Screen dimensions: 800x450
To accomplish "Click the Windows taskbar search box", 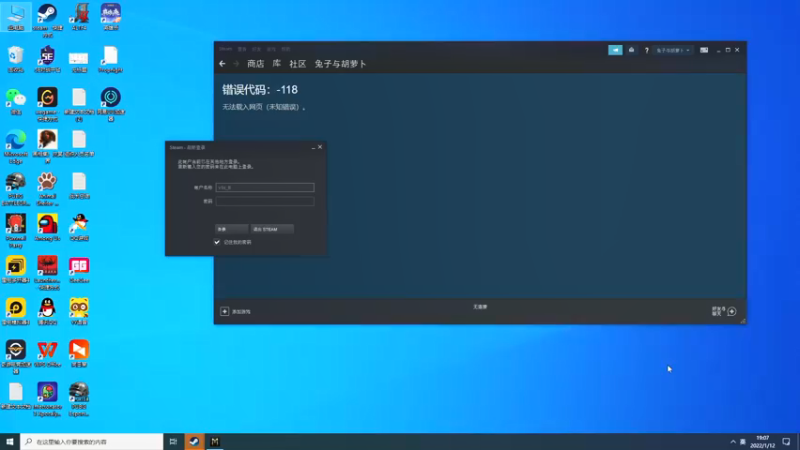I will pos(91,441).
